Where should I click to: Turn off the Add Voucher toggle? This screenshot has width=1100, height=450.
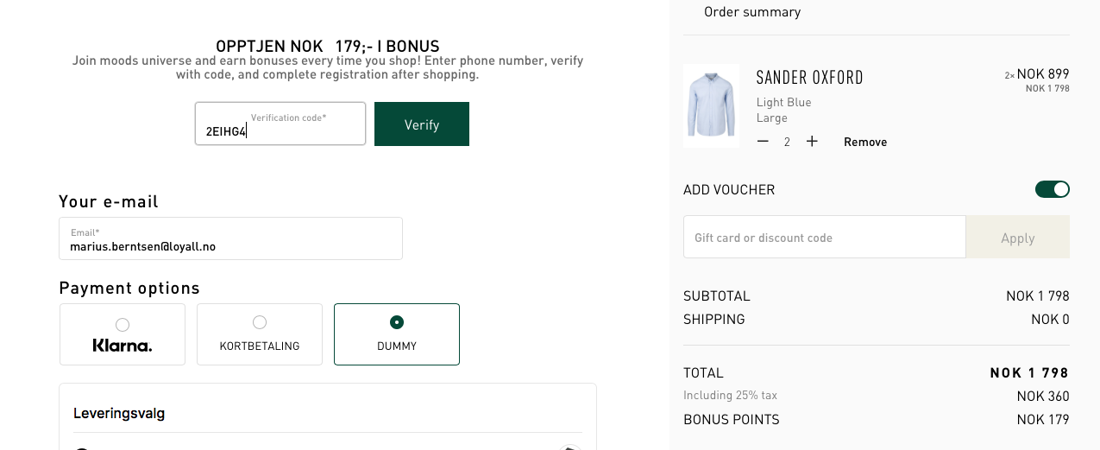coord(1052,189)
